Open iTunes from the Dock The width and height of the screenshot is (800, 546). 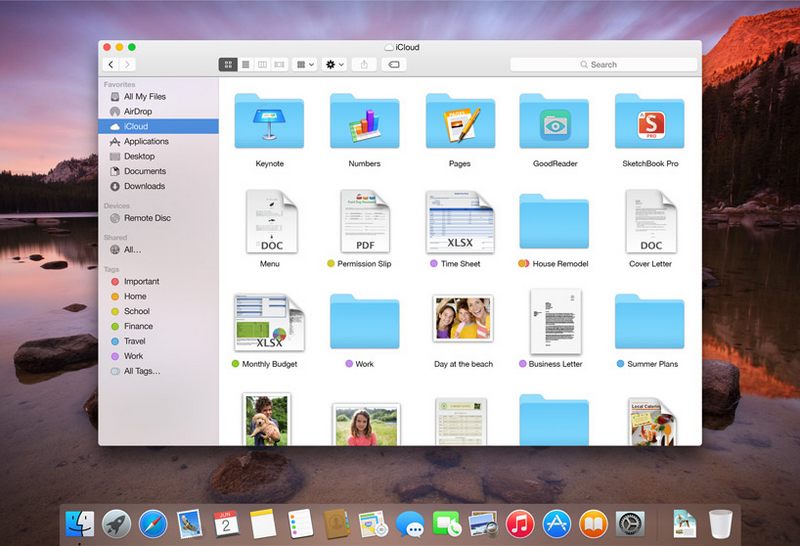tap(520, 524)
